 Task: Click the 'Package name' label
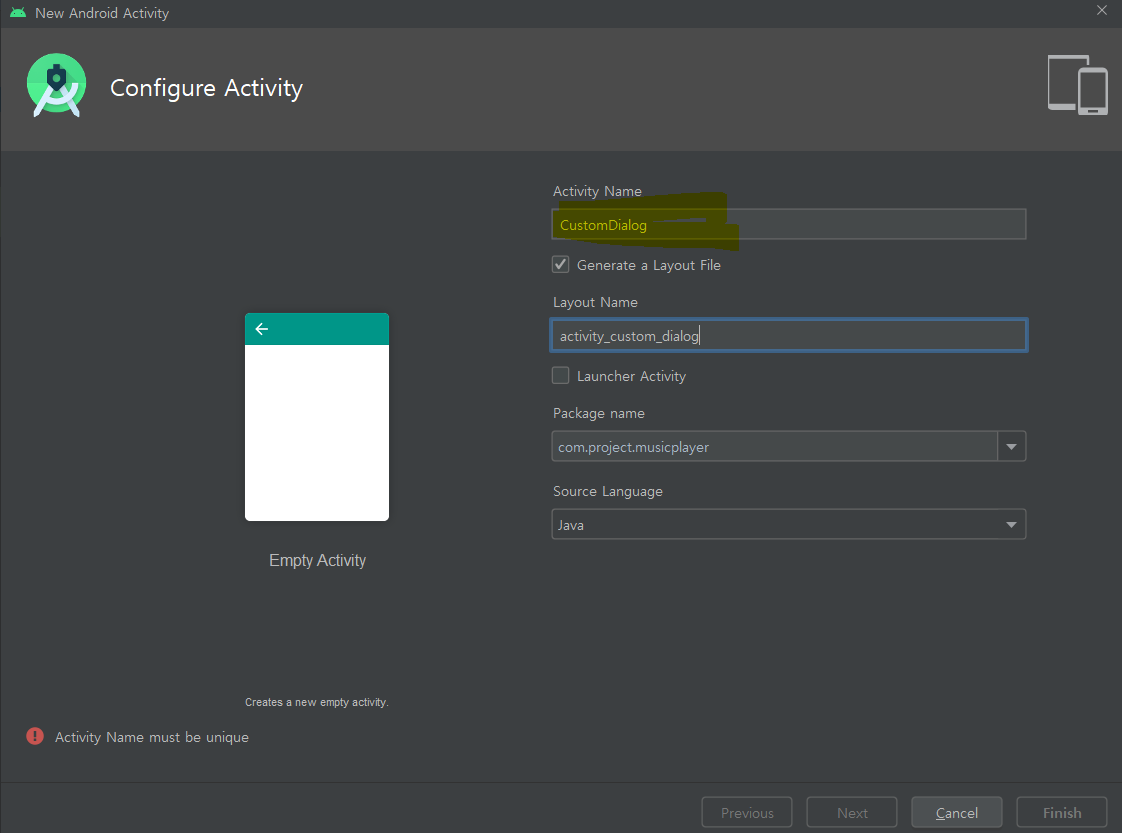pos(599,413)
